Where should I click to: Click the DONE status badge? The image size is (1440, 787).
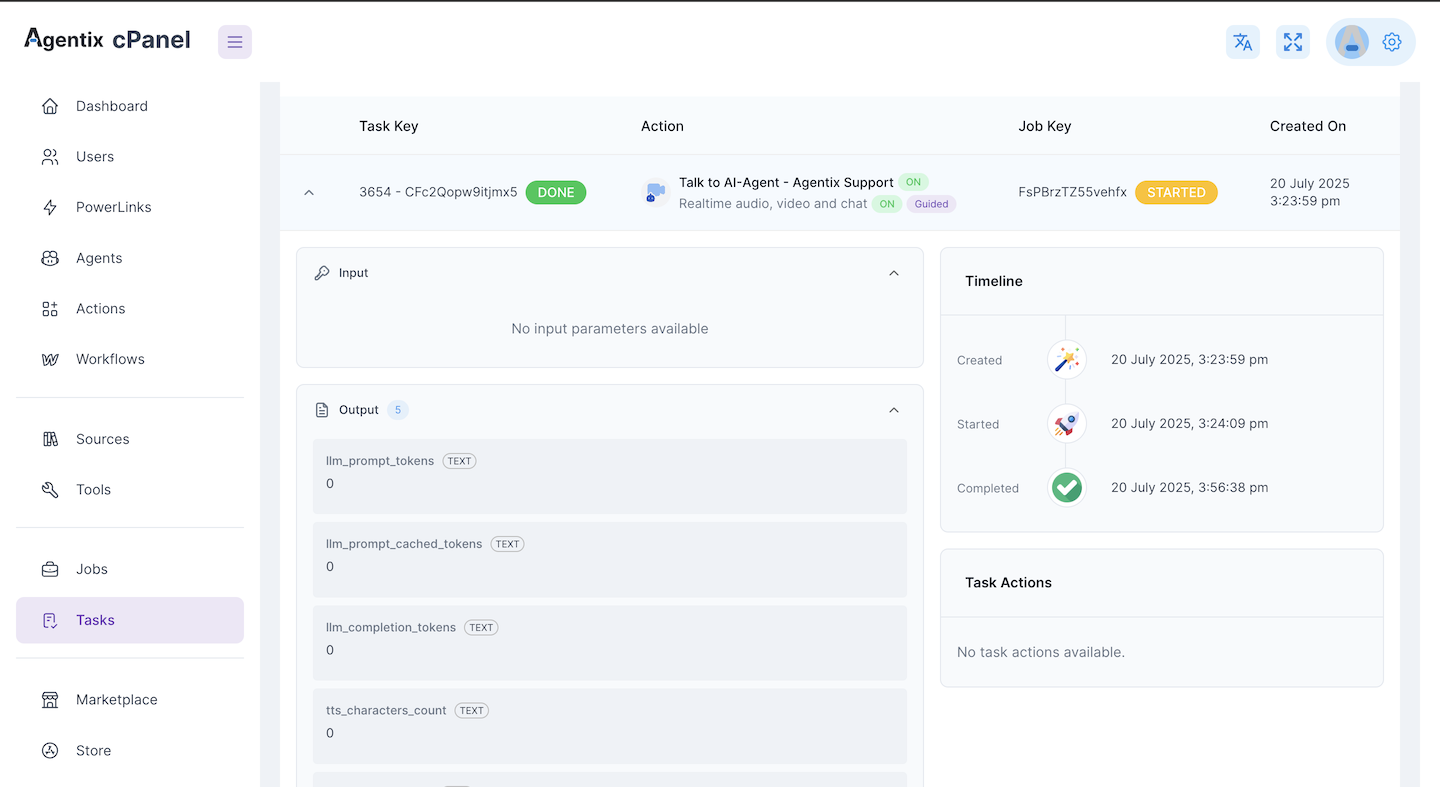pos(556,192)
